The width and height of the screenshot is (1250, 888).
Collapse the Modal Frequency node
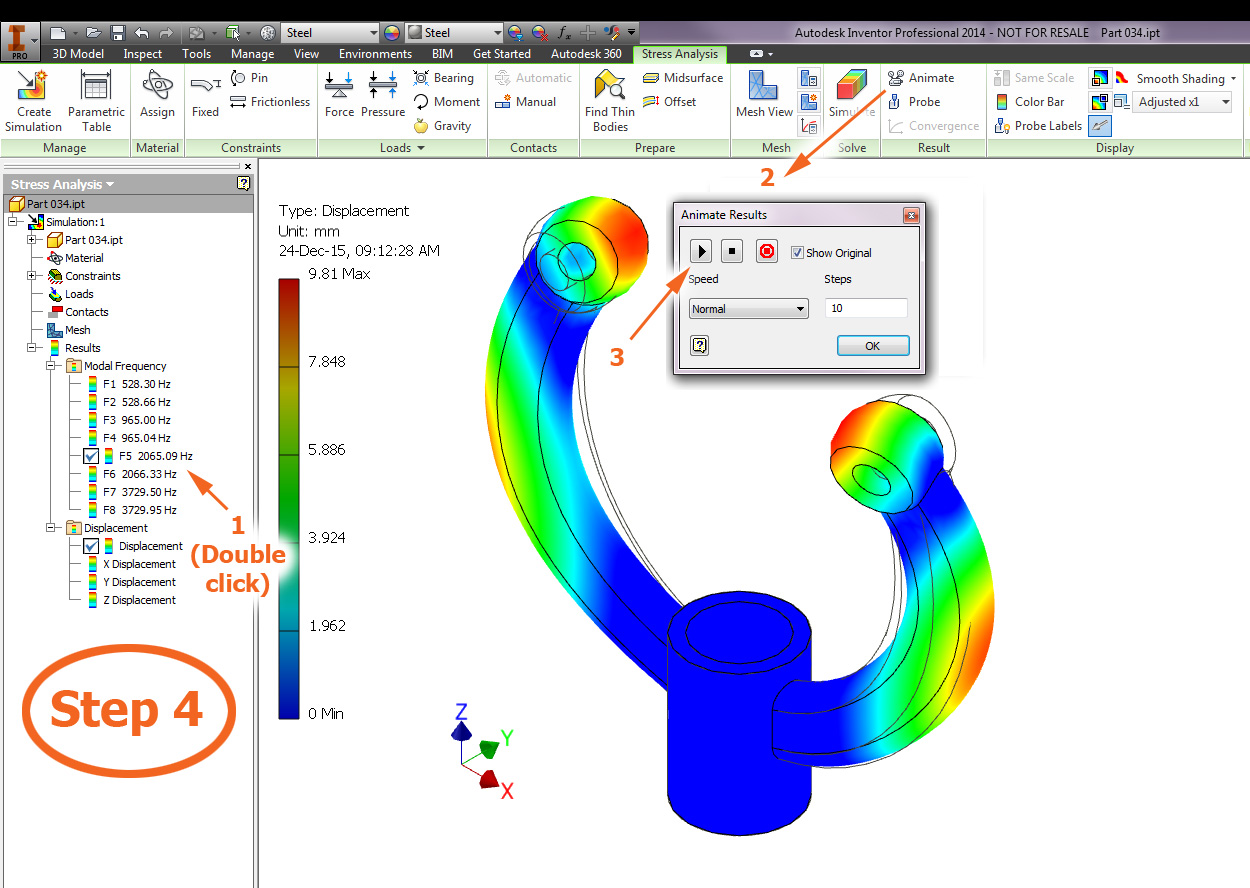(x=52, y=366)
